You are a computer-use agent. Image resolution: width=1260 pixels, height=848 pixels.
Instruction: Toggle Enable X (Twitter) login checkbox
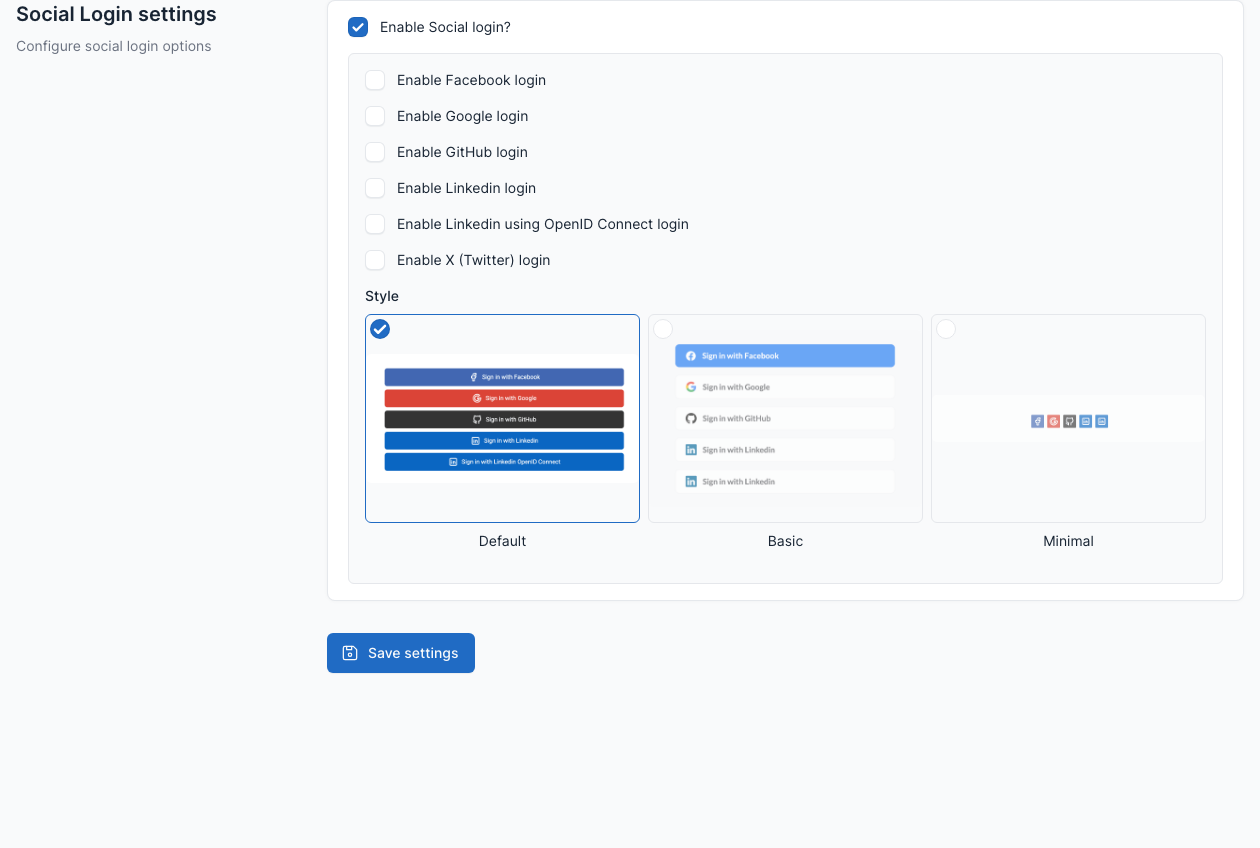click(x=375, y=260)
